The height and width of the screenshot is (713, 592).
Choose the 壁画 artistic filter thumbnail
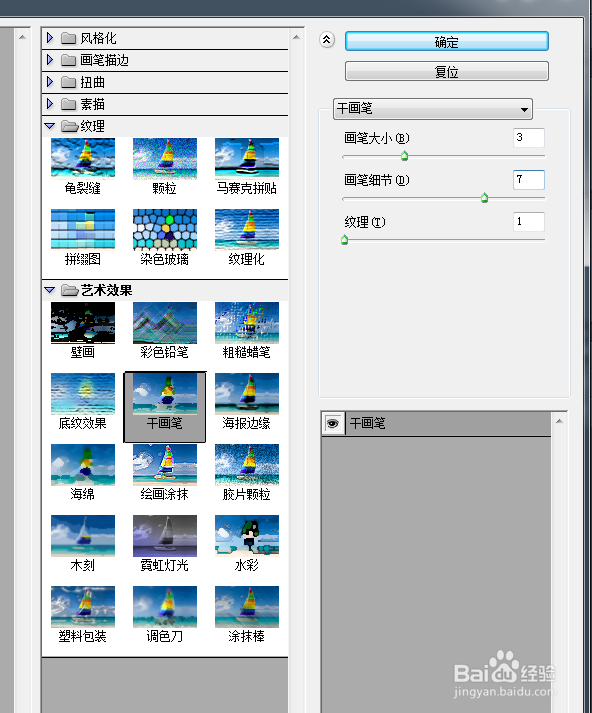click(x=83, y=322)
